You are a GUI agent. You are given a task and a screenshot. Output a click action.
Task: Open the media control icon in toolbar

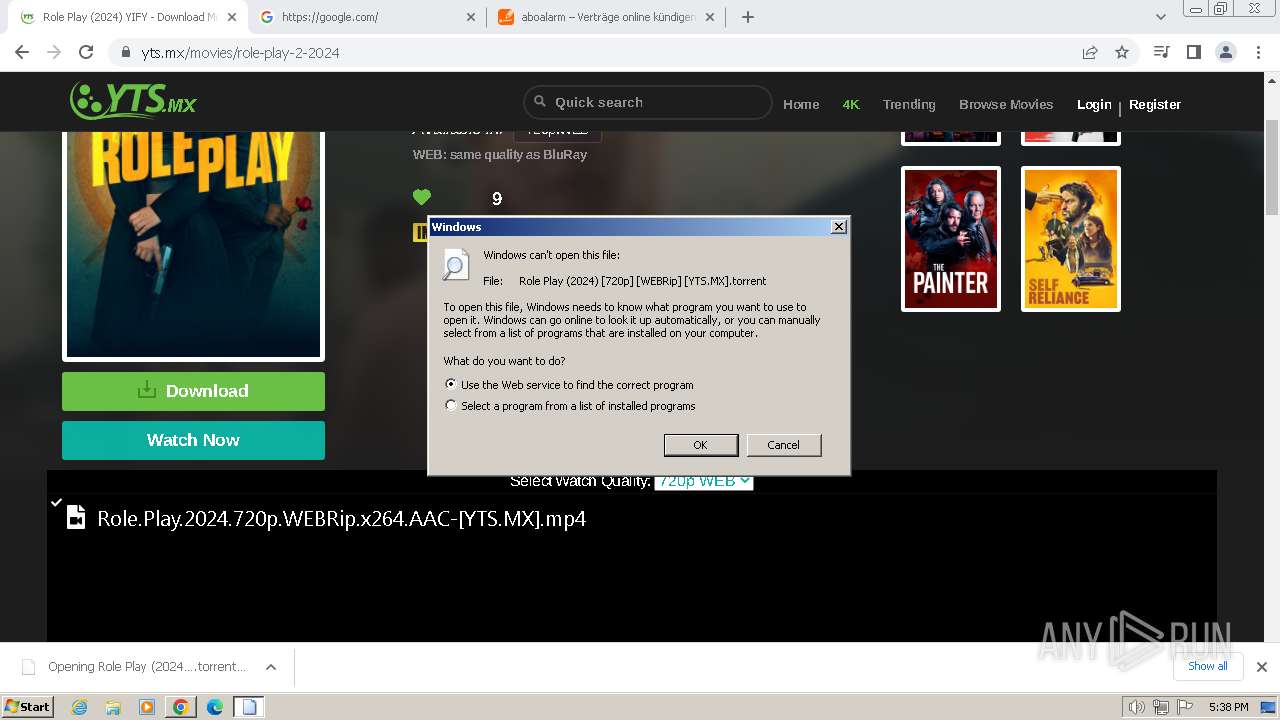(1161, 52)
